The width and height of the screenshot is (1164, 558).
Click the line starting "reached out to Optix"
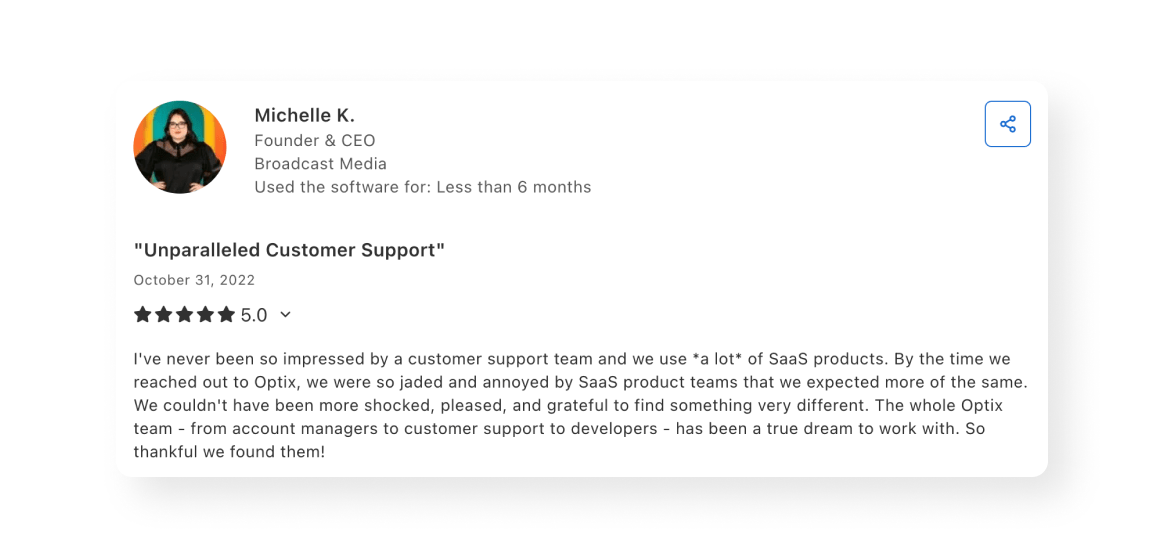tap(580, 382)
